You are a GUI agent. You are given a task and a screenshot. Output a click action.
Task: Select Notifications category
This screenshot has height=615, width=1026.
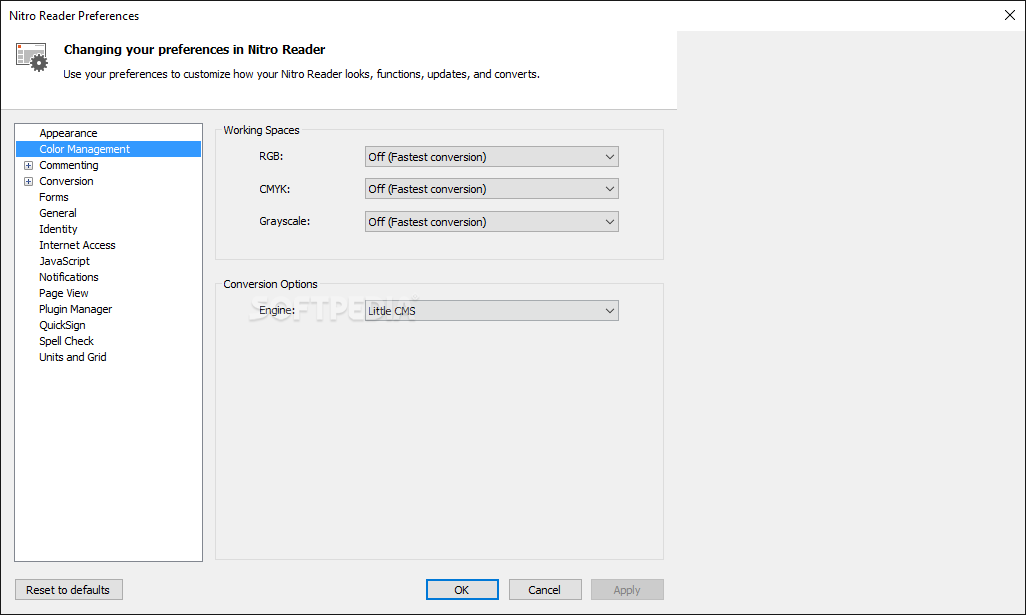tap(69, 277)
